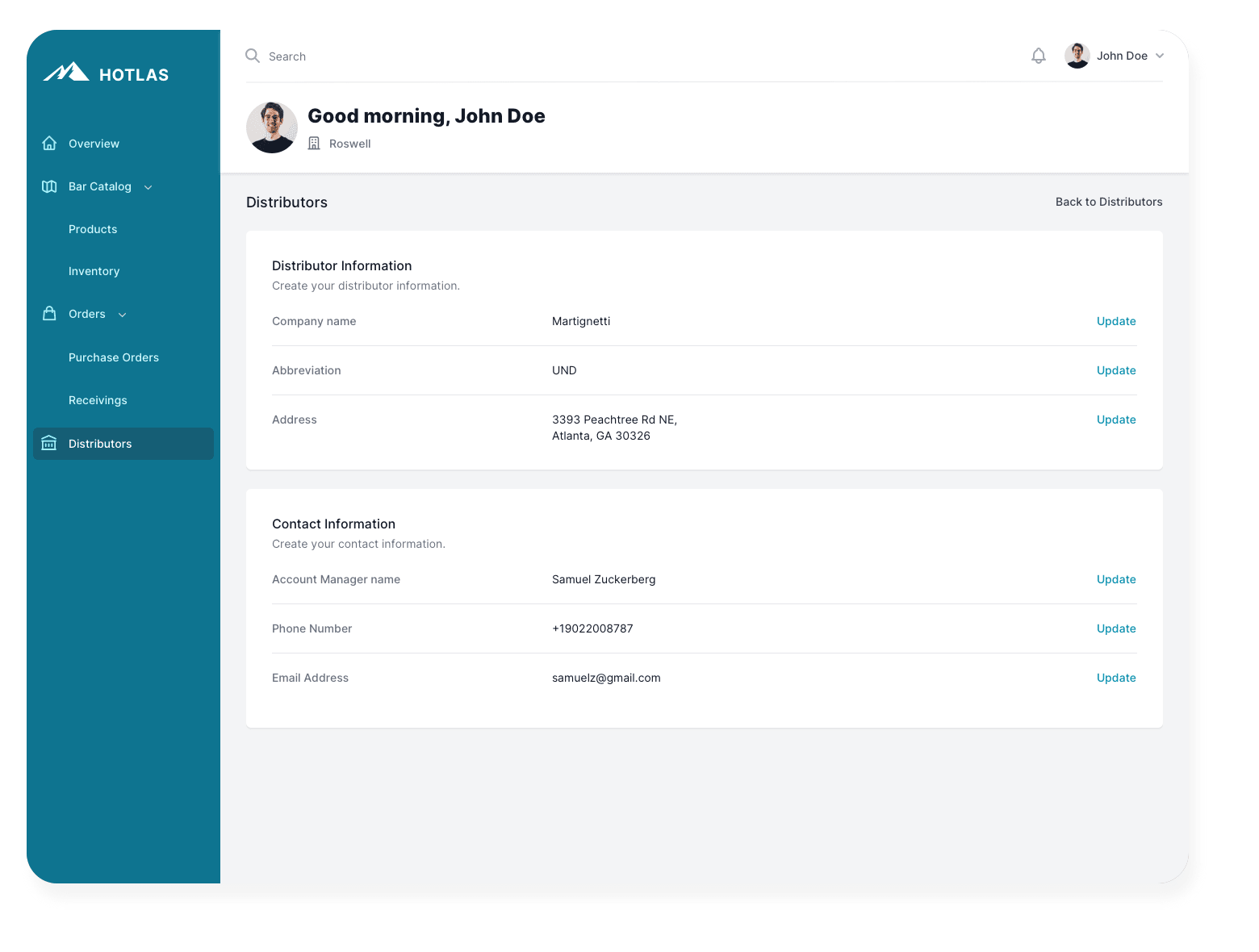Click the name Samuel Zuckerberg
The image size is (1259, 952).
[604, 579]
